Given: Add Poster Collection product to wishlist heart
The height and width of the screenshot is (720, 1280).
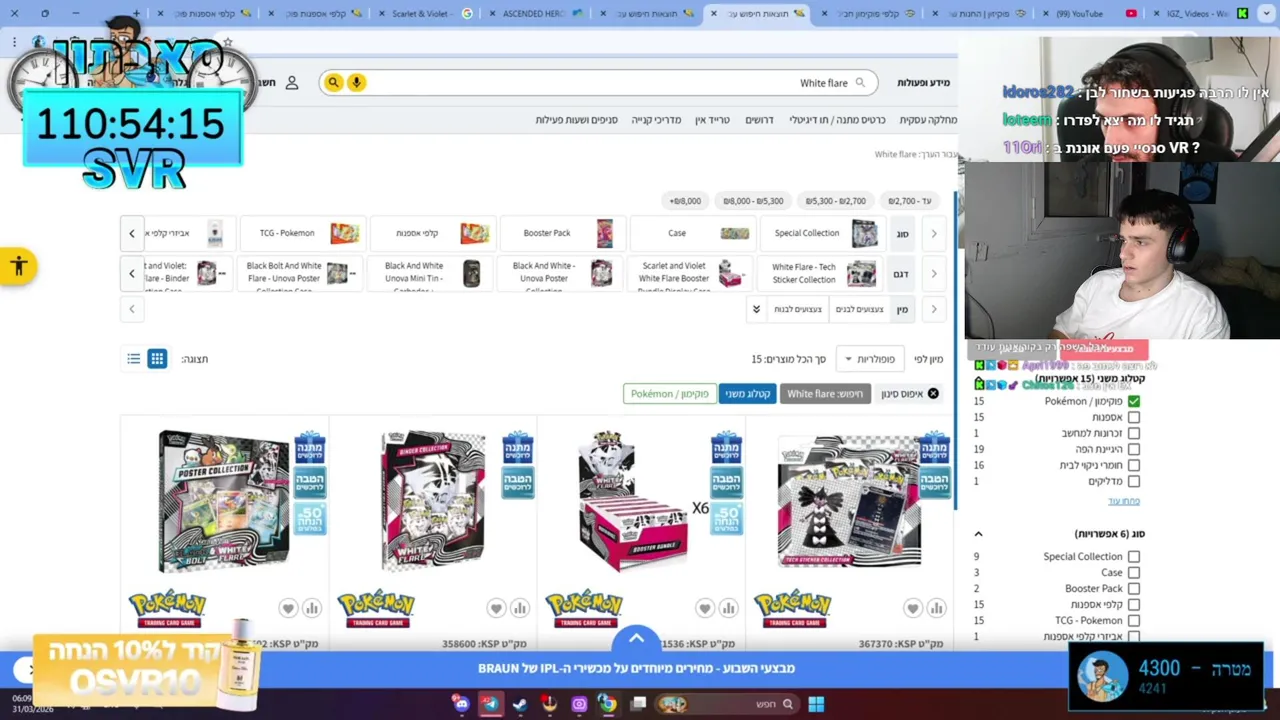Looking at the screenshot, I should [x=288, y=608].
